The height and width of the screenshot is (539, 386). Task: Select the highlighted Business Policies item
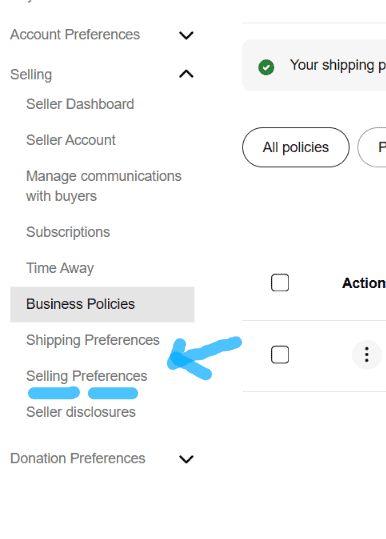pos(102,304)
